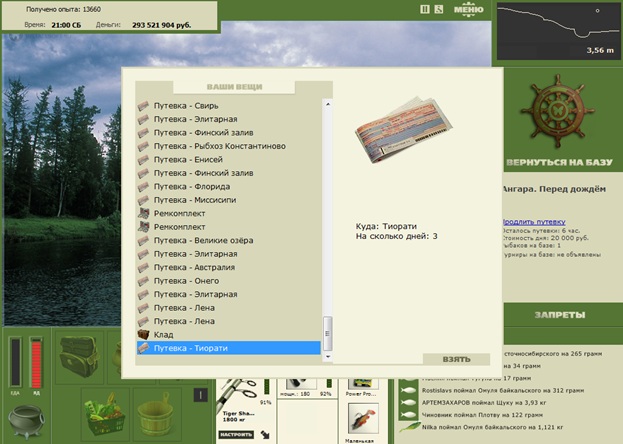Click ticket icon beside Путевка - Тиорати
623x444 pixels.
click(x=143, y=348)
